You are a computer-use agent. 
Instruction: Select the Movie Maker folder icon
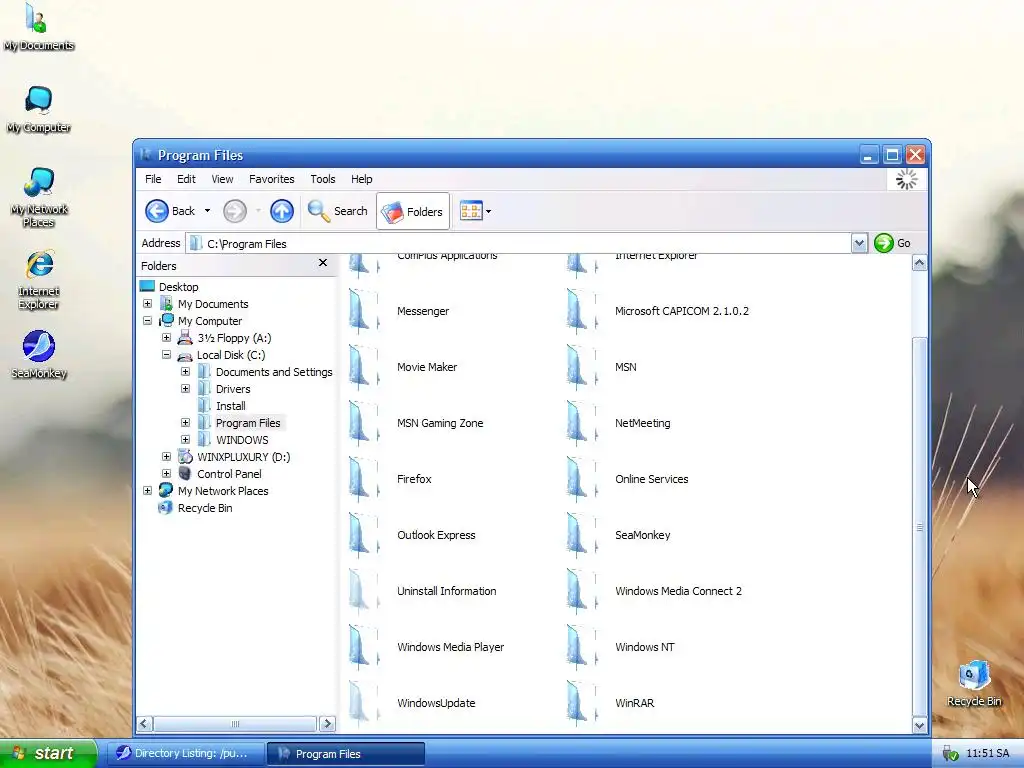(364, 367)
